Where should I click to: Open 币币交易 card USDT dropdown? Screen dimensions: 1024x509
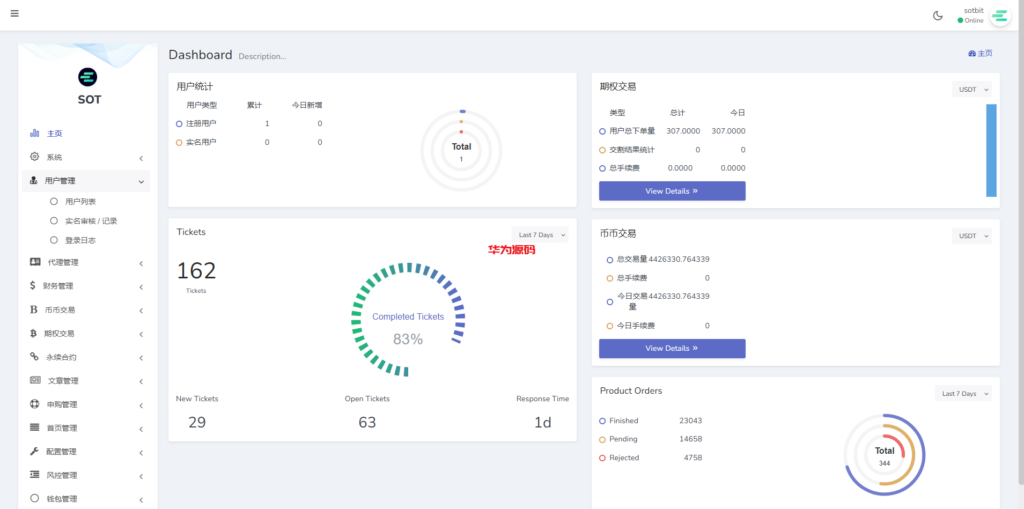971,236
